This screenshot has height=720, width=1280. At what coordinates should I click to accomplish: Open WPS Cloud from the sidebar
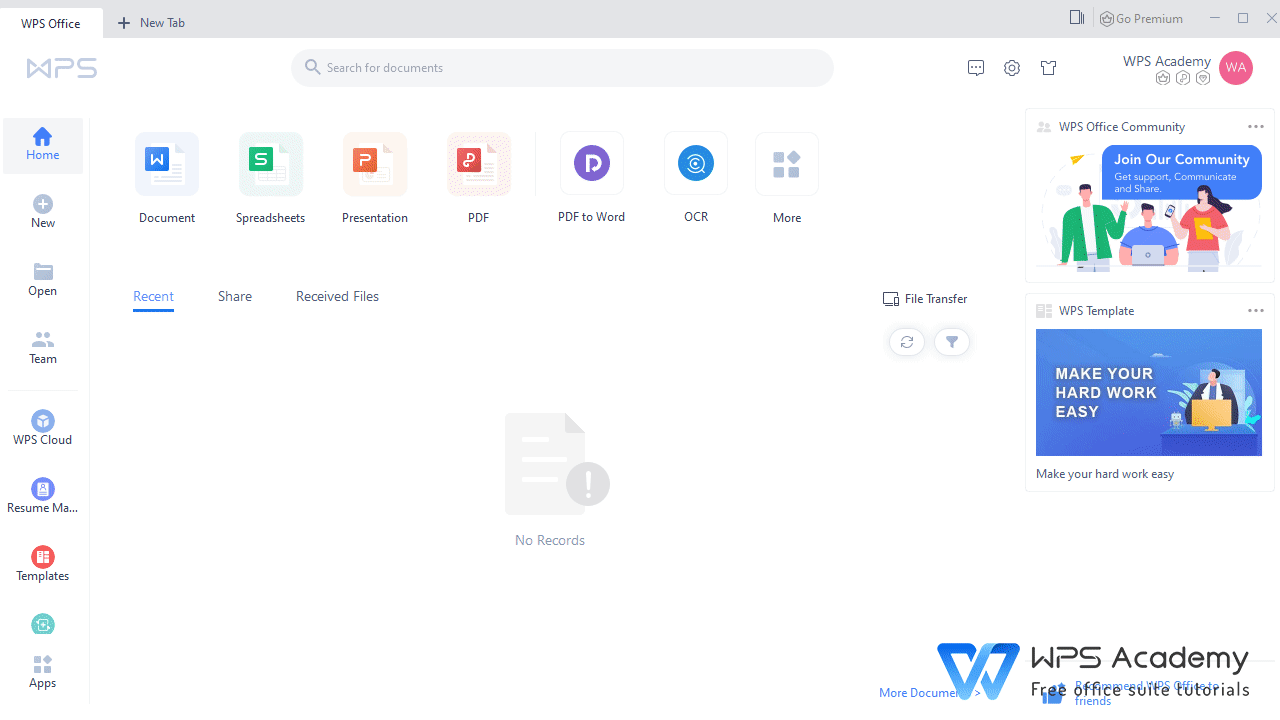pyautogui.click(x=42, y=427)
